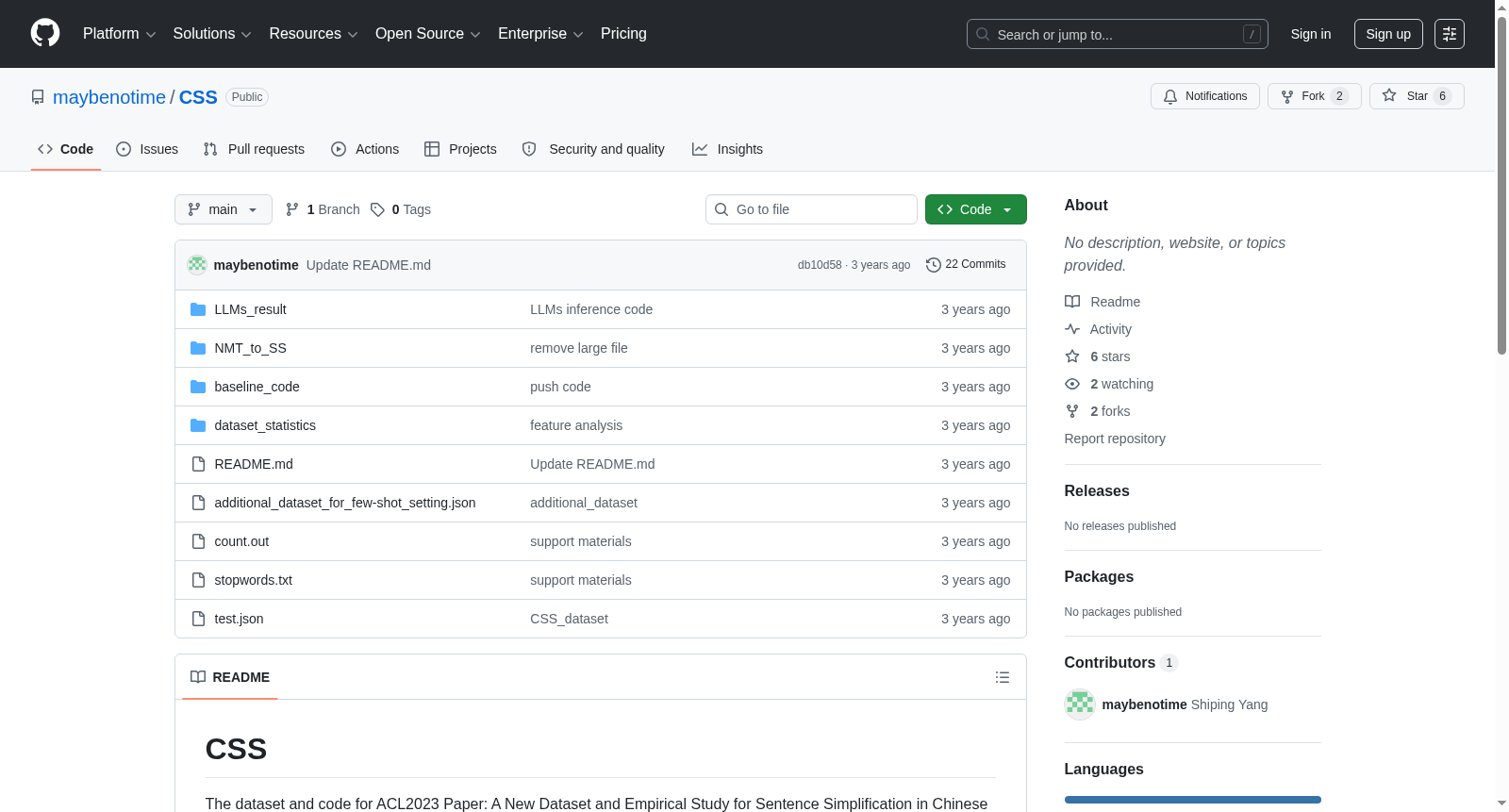Click the Sign in link
The height and width of the screenshot is (812, 1509).
[1311, 34]
